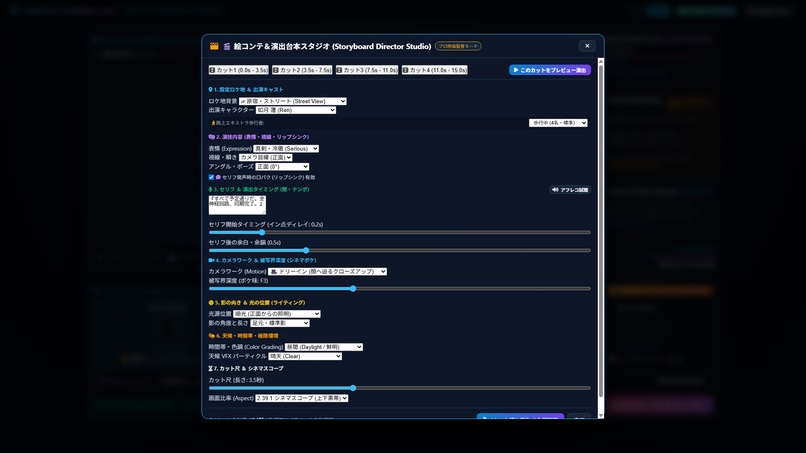Click the 画面比率 (Aspect) label text
This screenshot has height=453, width=806.
coord(231,398)
